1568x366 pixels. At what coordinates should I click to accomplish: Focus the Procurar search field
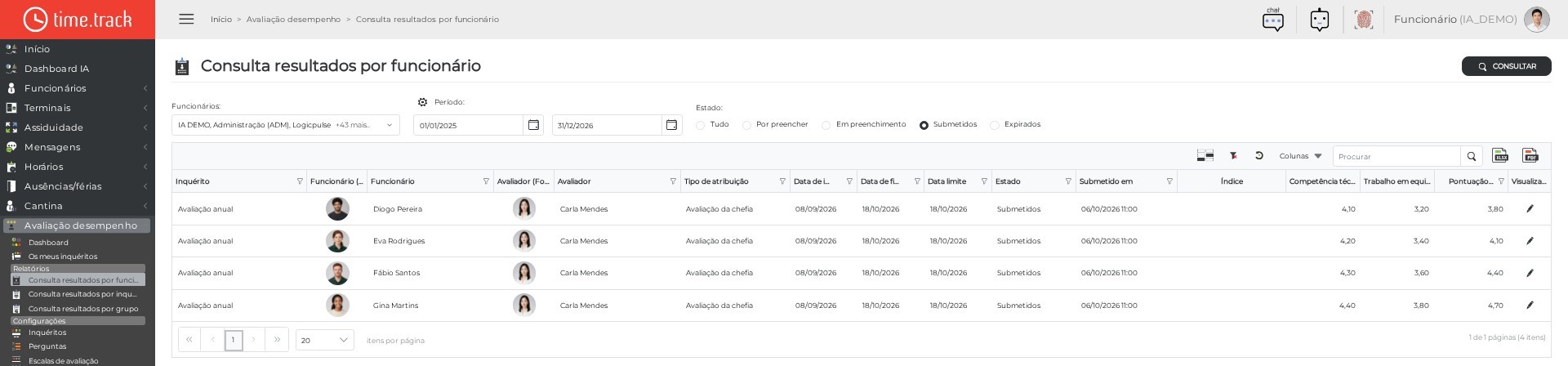pyautogui.click(x=1396, y=156)
